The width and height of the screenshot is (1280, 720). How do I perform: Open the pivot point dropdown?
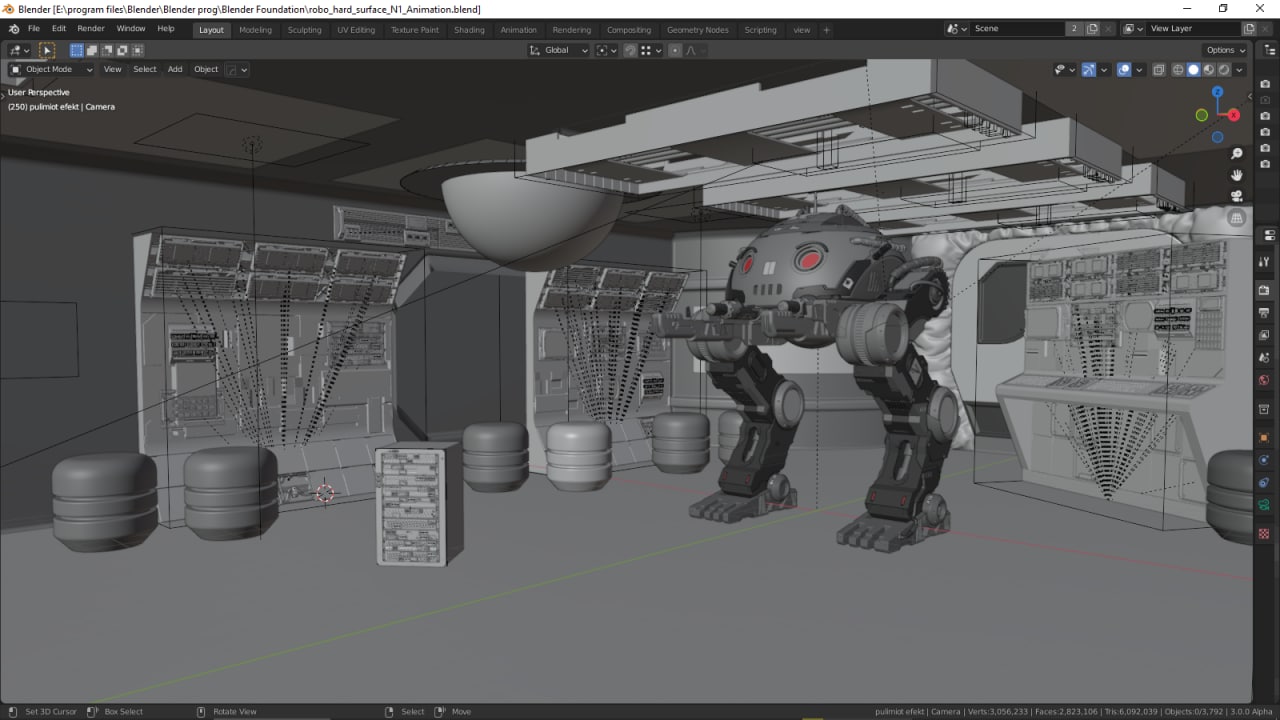click(x=606, y=50)
